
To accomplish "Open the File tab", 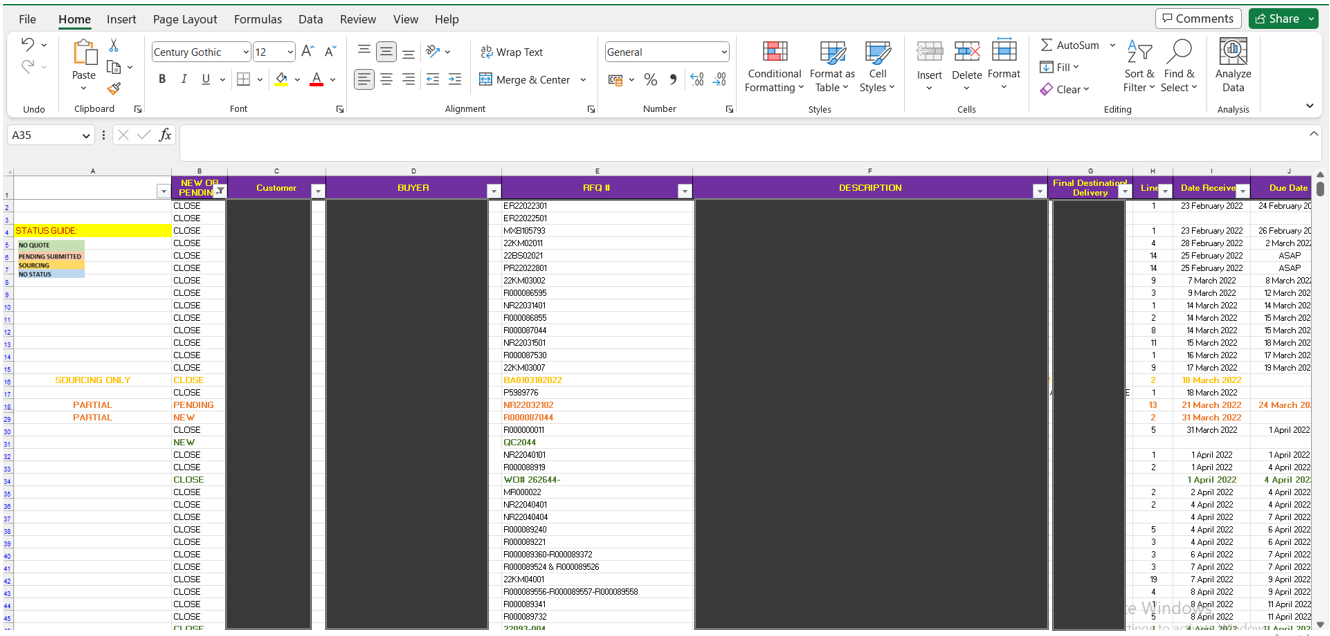I will click(27, 19).
